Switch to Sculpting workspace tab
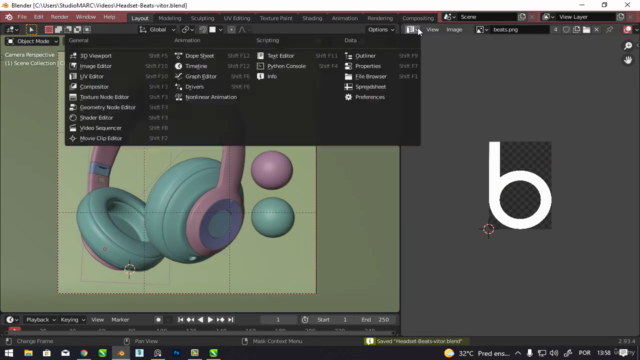This screenshot has height=360, width=640. click(x=202, y=18)
